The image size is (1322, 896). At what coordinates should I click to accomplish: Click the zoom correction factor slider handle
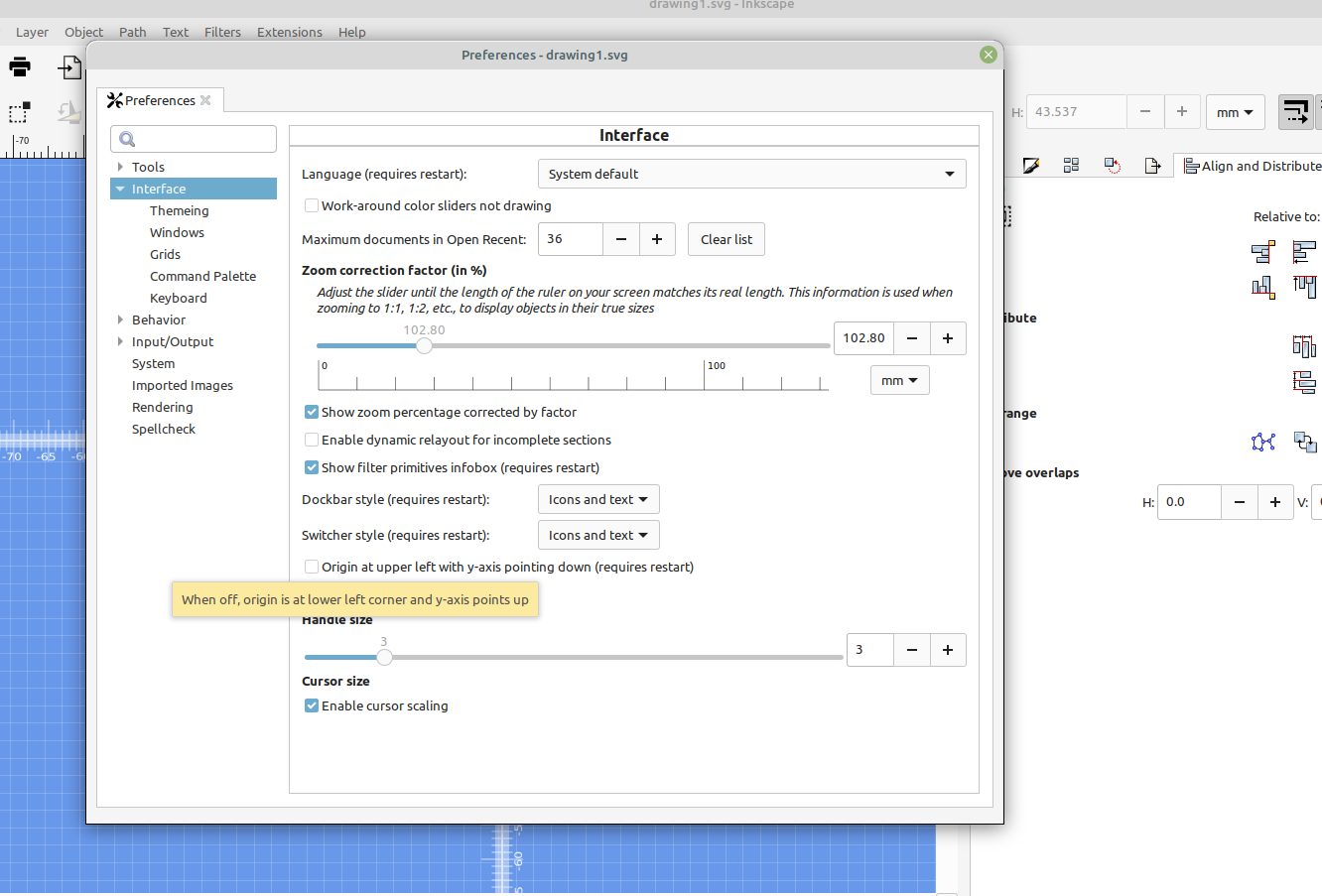coord(424,346)
